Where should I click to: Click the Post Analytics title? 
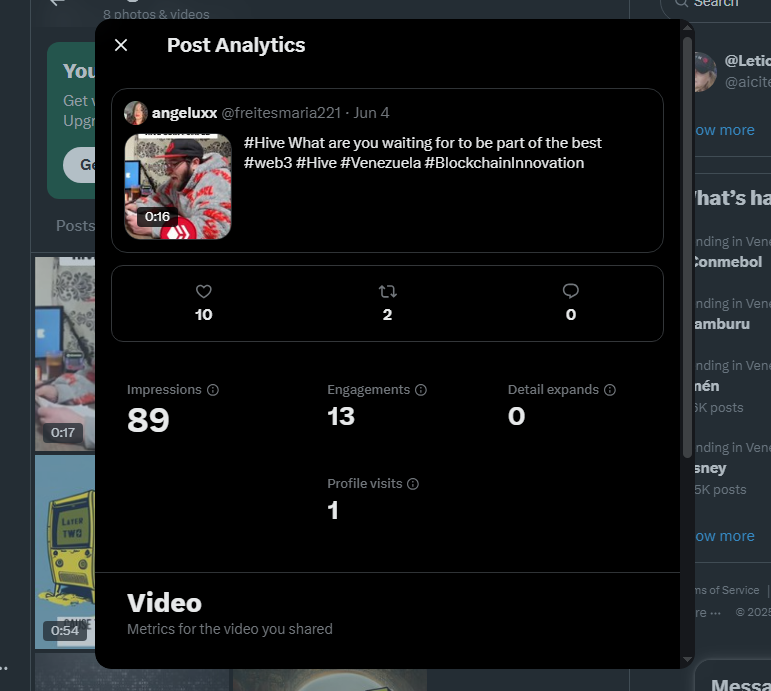pos(236,45)
